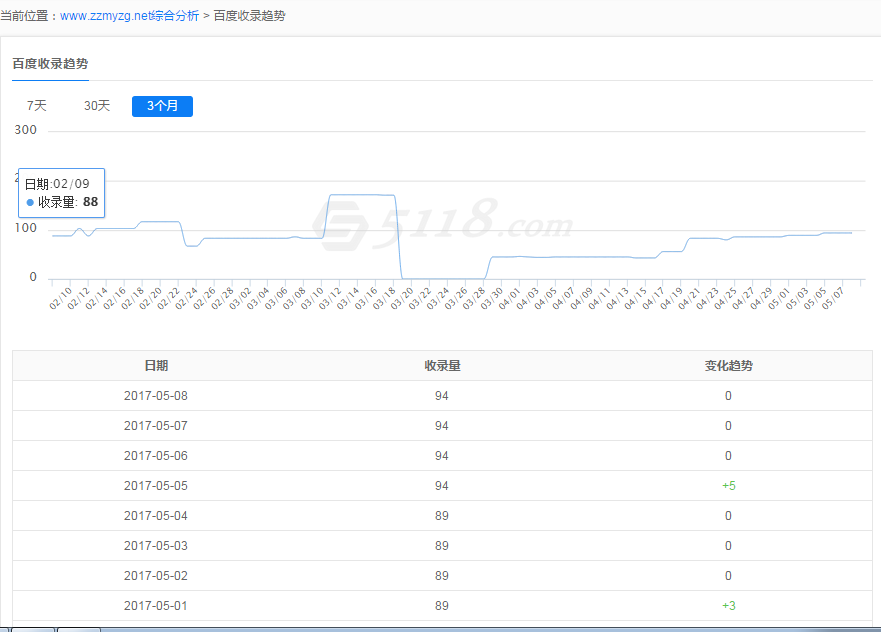Switch chart range to 30天
The width and height of the screenshot is (881, 632).
97,106
